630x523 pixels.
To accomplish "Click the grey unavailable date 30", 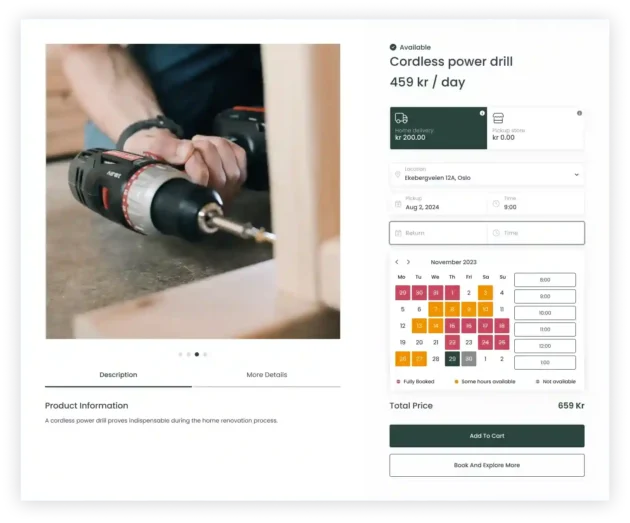I will pyautogui.click(x=469, y=359).
